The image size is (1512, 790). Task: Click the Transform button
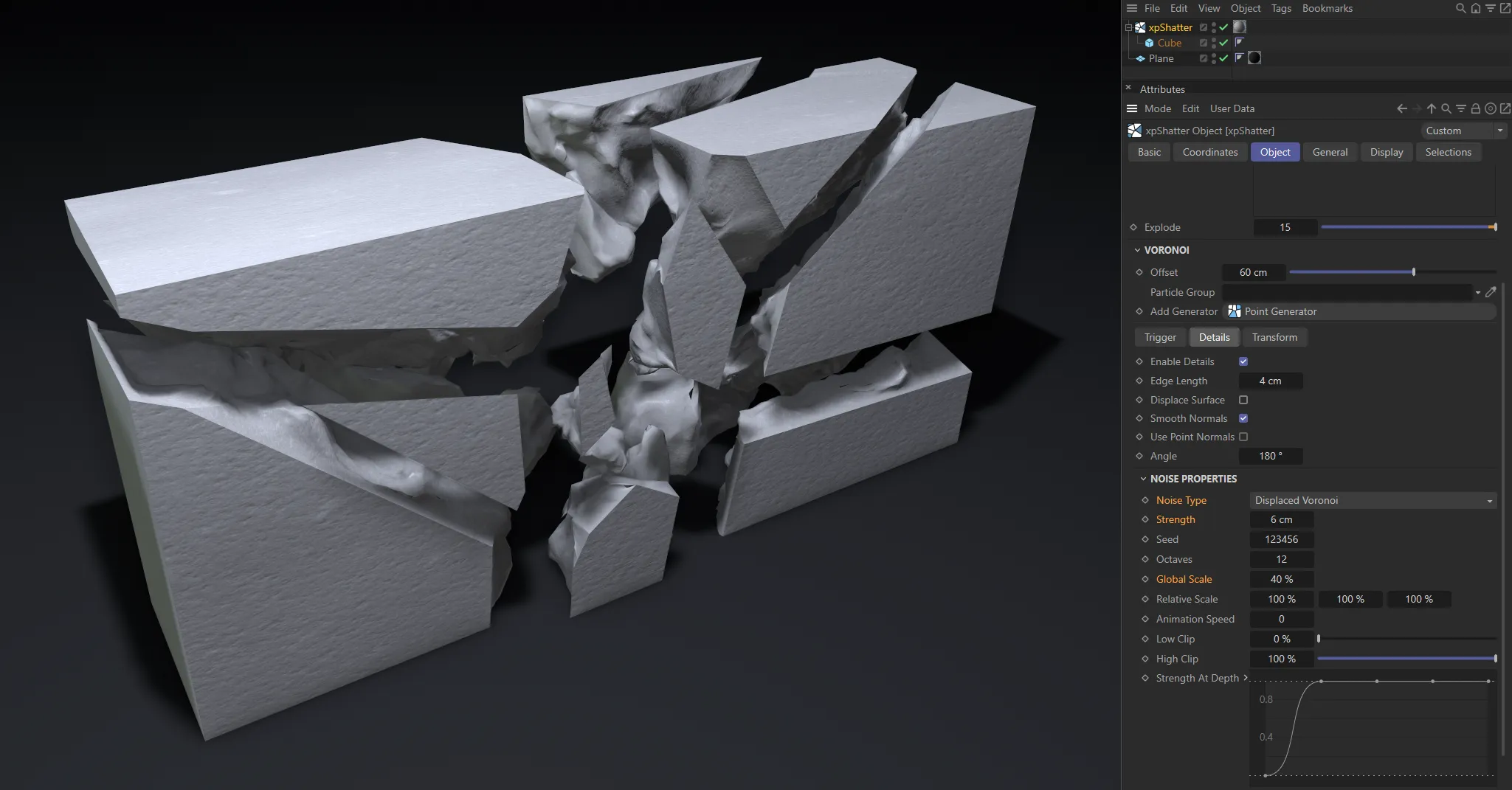pyautogui.click(x=1274, y=337)
